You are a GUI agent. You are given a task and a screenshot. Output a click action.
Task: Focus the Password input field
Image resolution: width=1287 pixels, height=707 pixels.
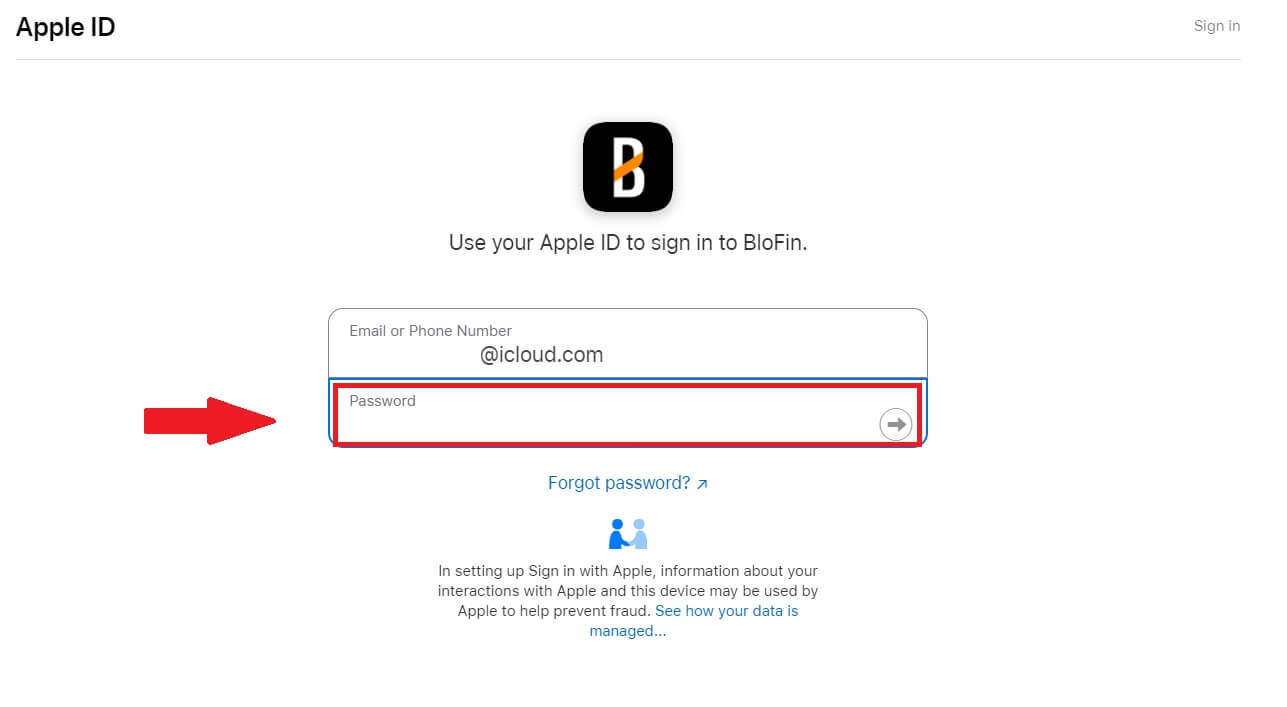[628, 414]
